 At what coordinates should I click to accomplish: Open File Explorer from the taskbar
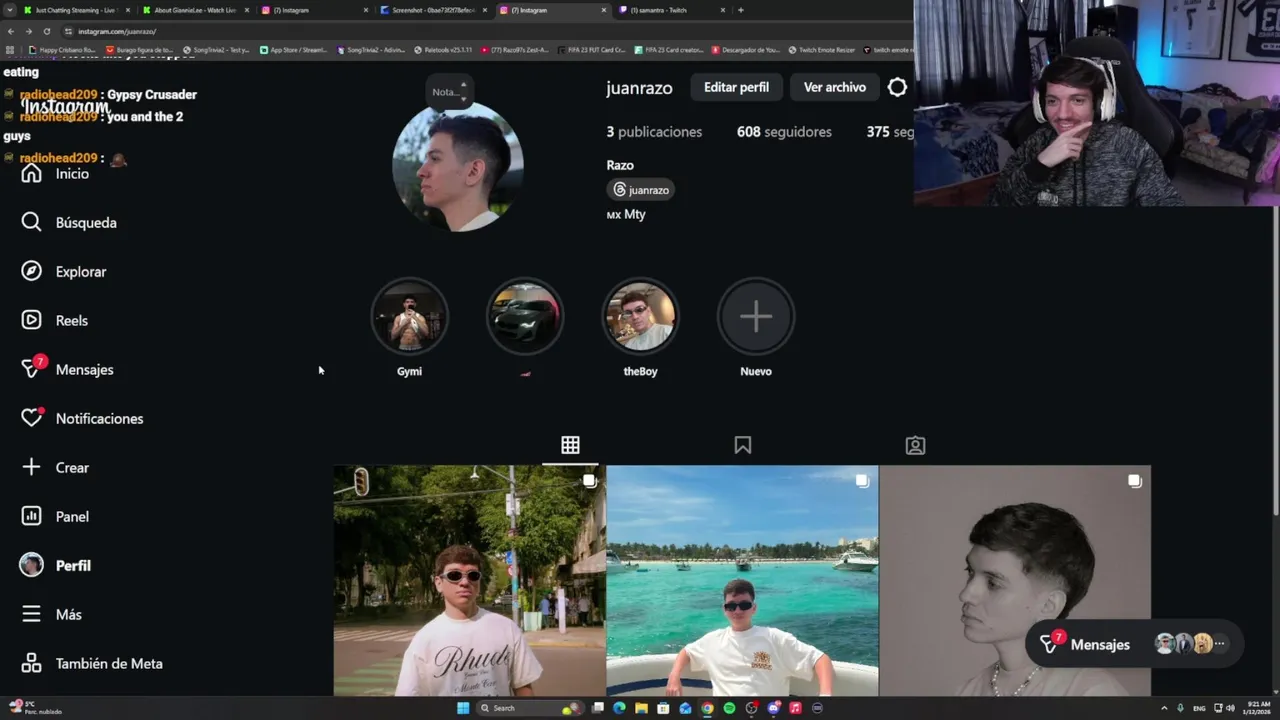[x=641, y=708]
